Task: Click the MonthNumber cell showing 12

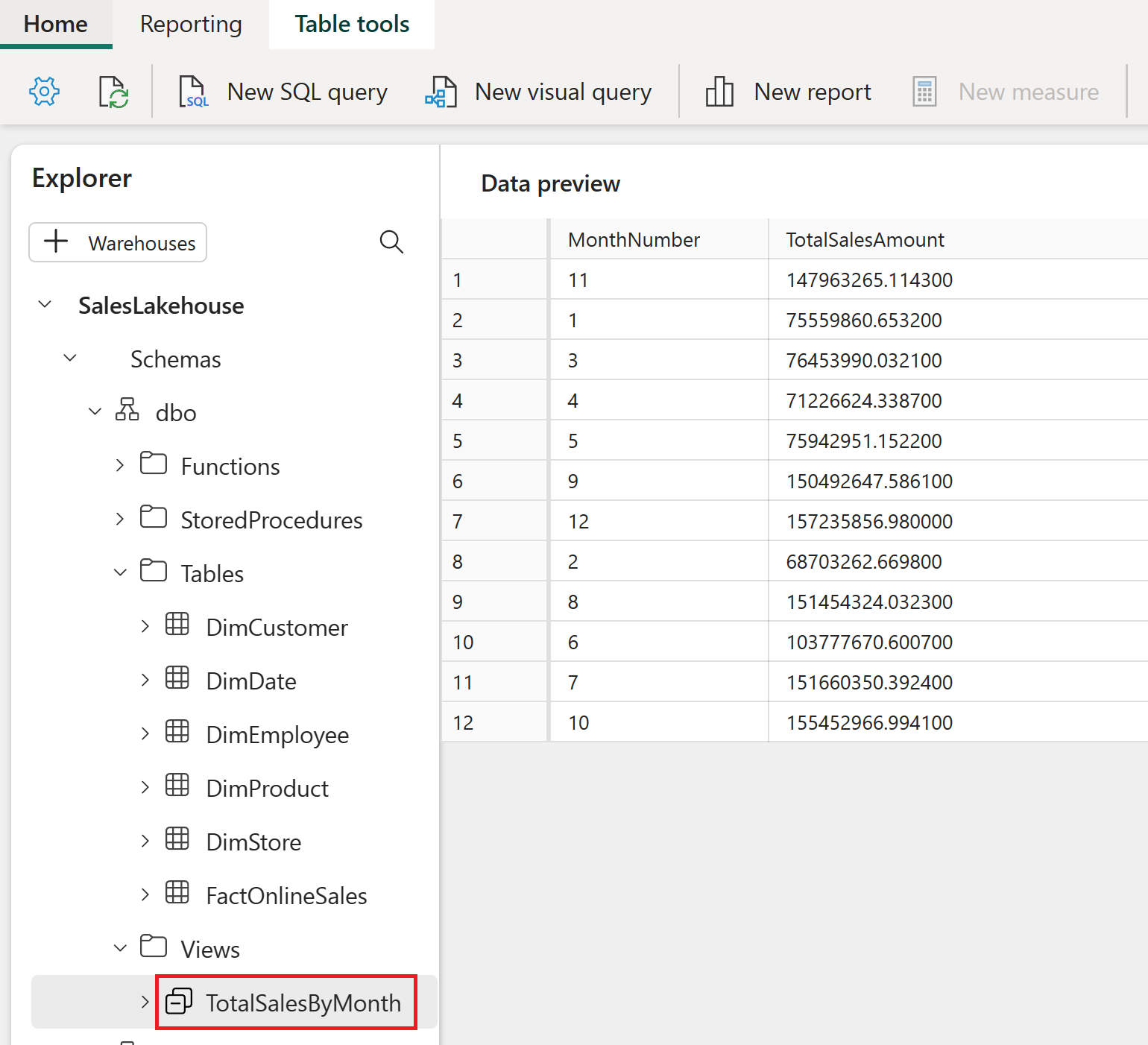Action: click(658, 521)
